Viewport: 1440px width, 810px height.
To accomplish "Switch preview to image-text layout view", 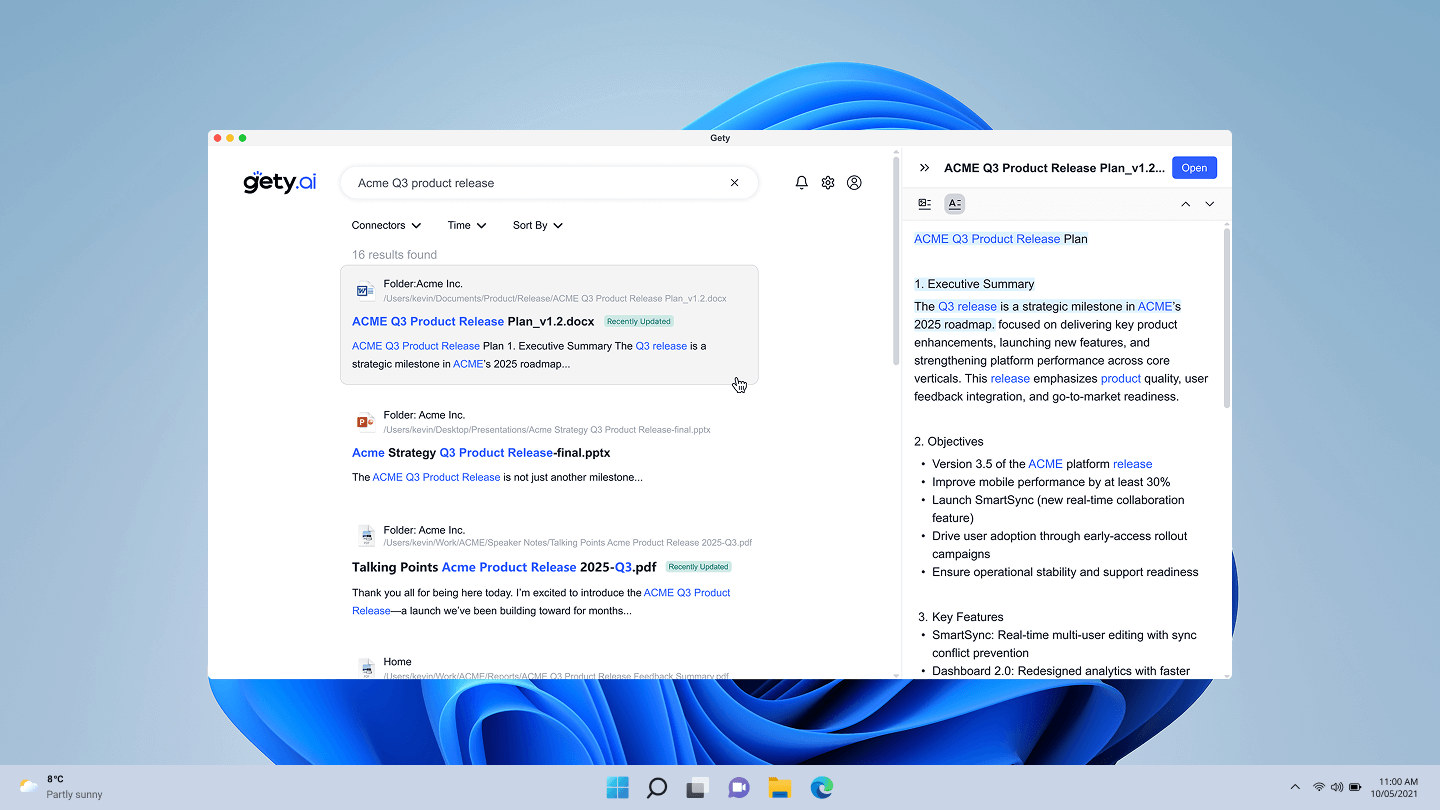I will coord(925,204).
